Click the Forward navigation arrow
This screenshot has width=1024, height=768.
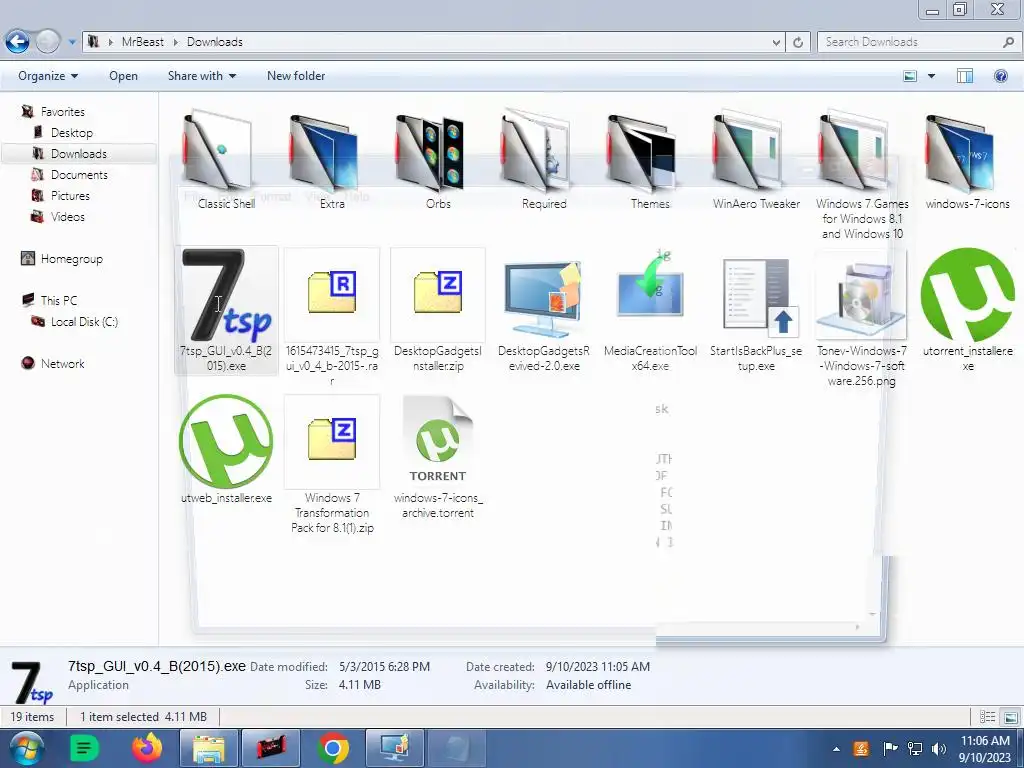tap(47, 42)
